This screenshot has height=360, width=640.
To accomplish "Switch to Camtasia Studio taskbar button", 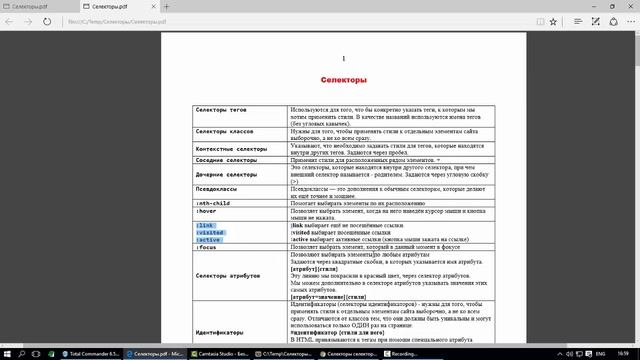I will pos(220,354).
